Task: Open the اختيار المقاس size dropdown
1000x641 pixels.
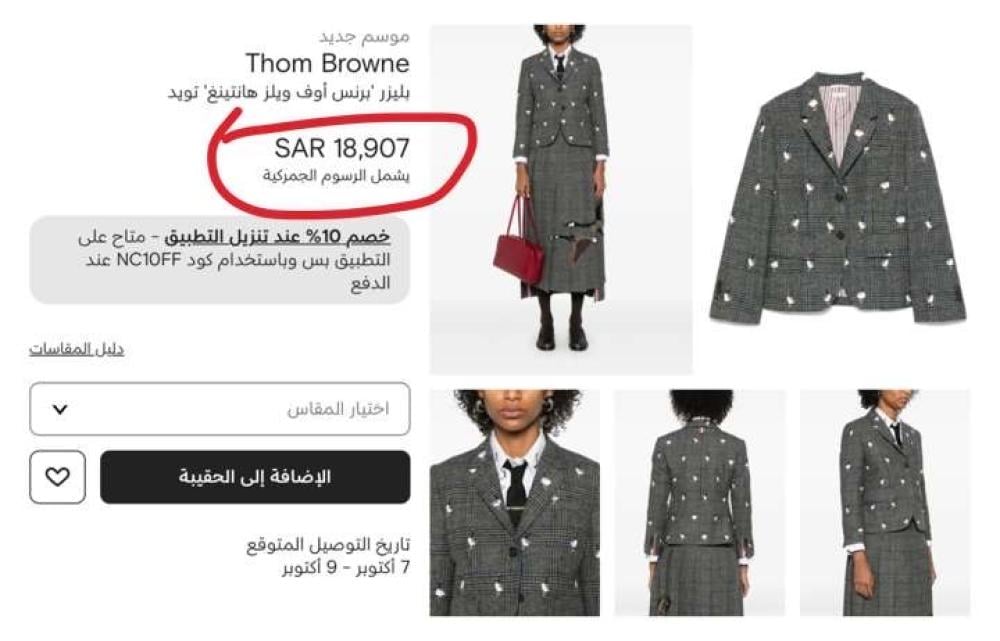Action: click(x=220, y=409)
